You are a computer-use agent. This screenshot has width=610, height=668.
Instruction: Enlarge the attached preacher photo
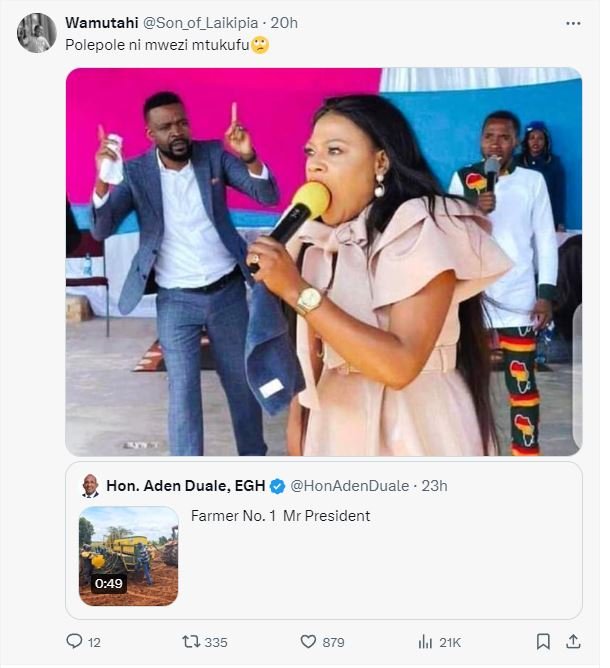tap(323, 262)
